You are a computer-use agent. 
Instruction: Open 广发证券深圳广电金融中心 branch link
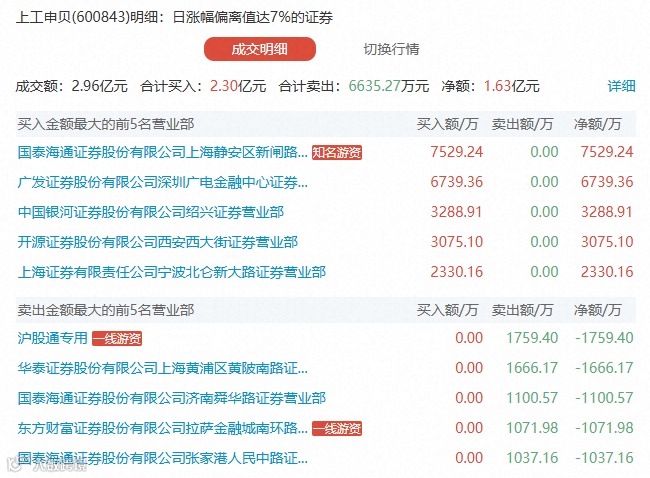coord(162,182)
